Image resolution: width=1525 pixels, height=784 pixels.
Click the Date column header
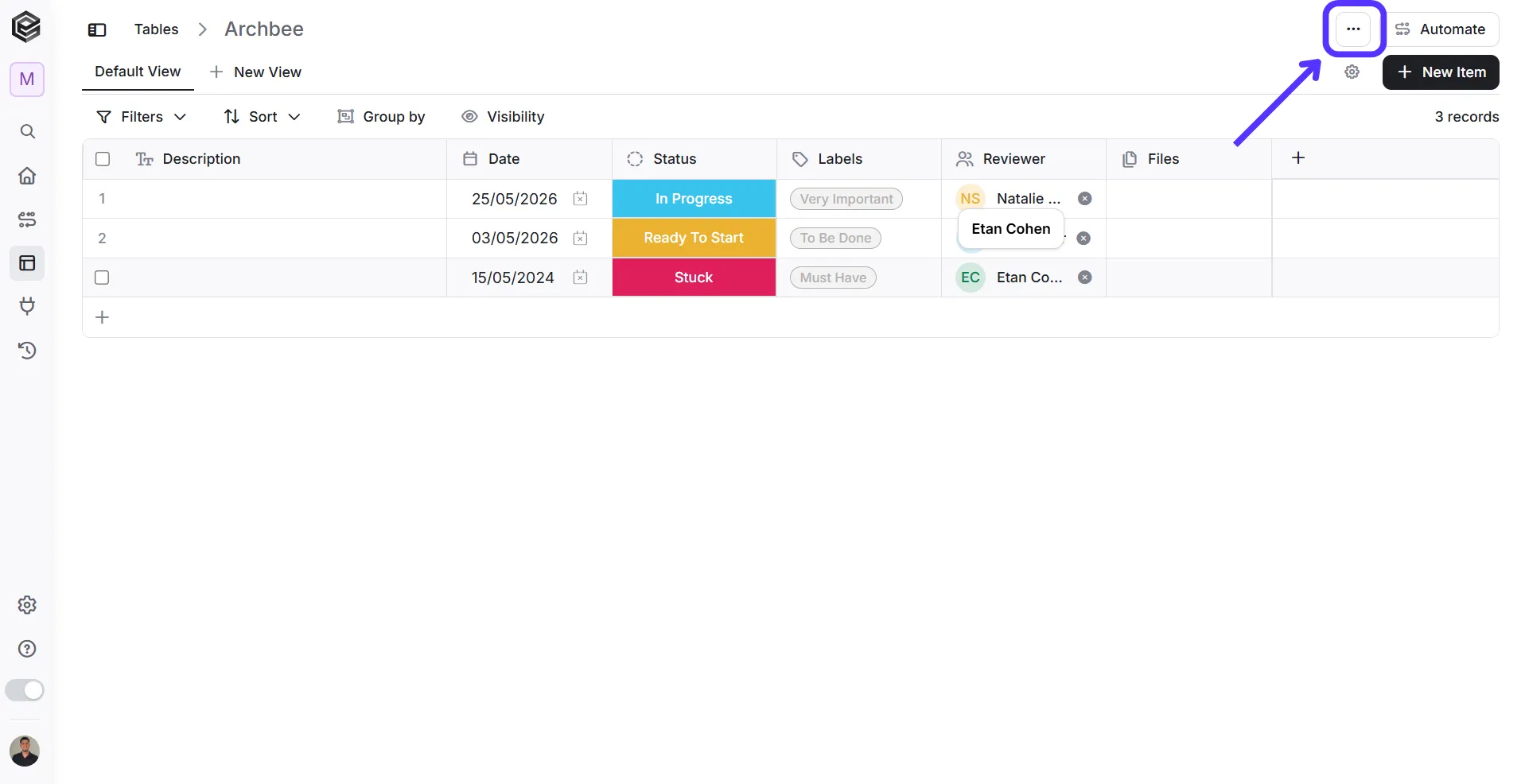529,159
